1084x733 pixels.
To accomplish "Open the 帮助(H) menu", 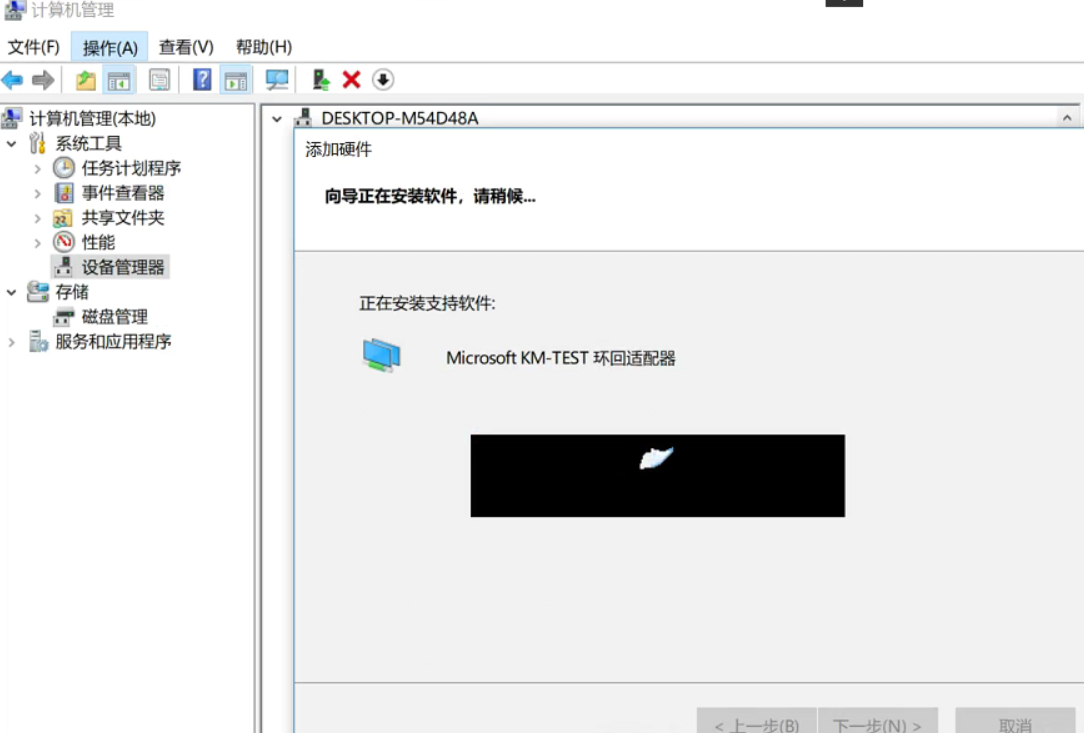I will pyautogui.click(x=263, y=47).
